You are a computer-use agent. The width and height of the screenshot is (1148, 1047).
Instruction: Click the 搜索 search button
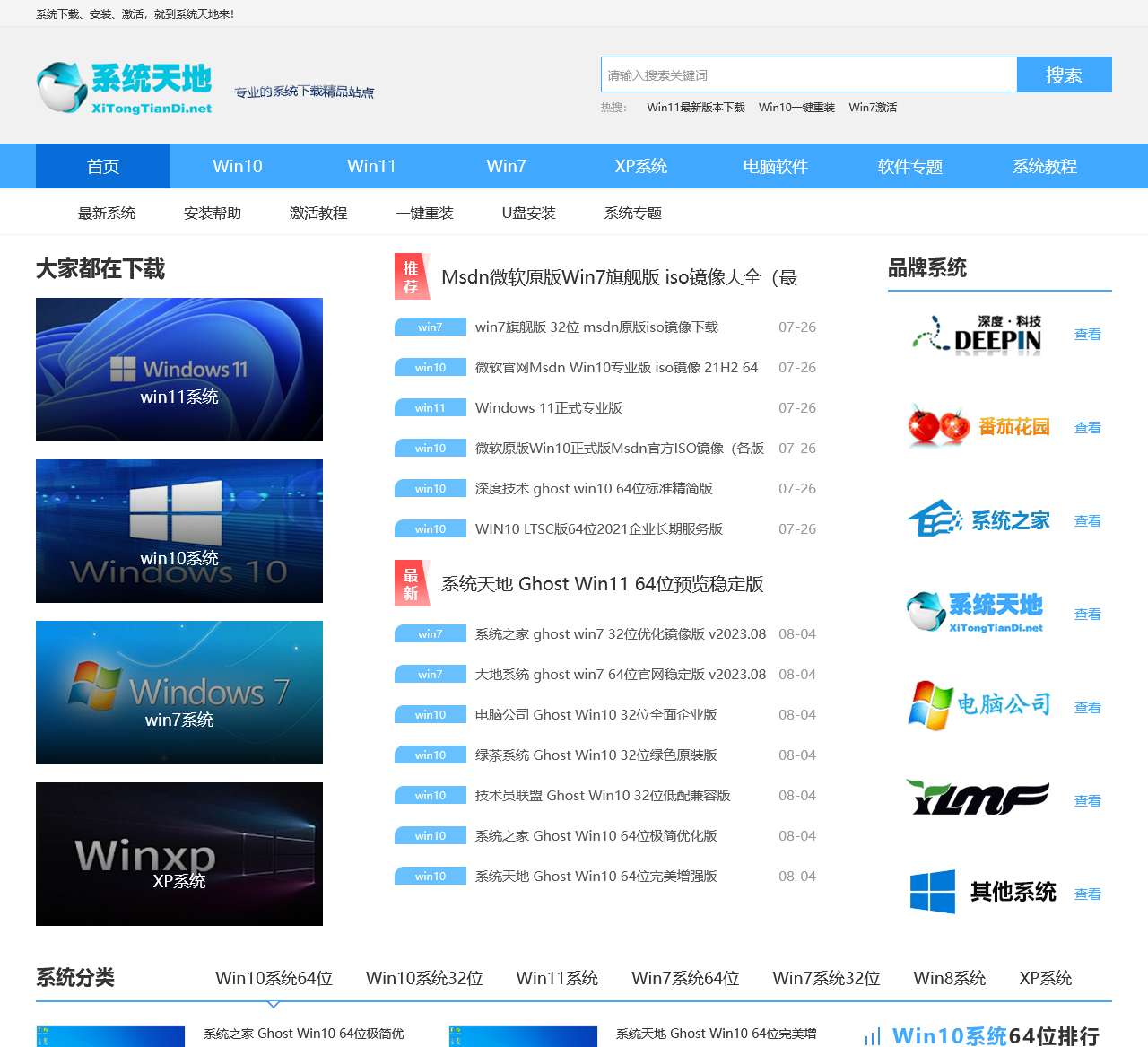click(x=1065, y=74)
